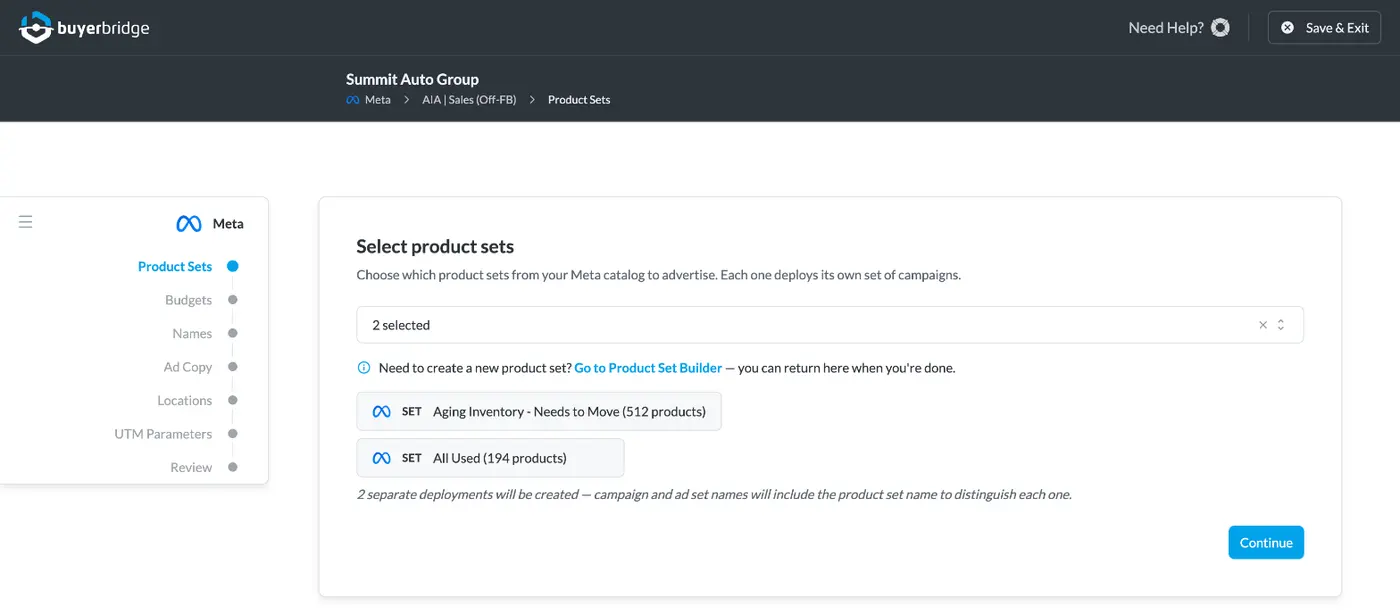Select the All Used (194 products) set
This screenshot has width=1400, height=614.
[x=490, y=458]
